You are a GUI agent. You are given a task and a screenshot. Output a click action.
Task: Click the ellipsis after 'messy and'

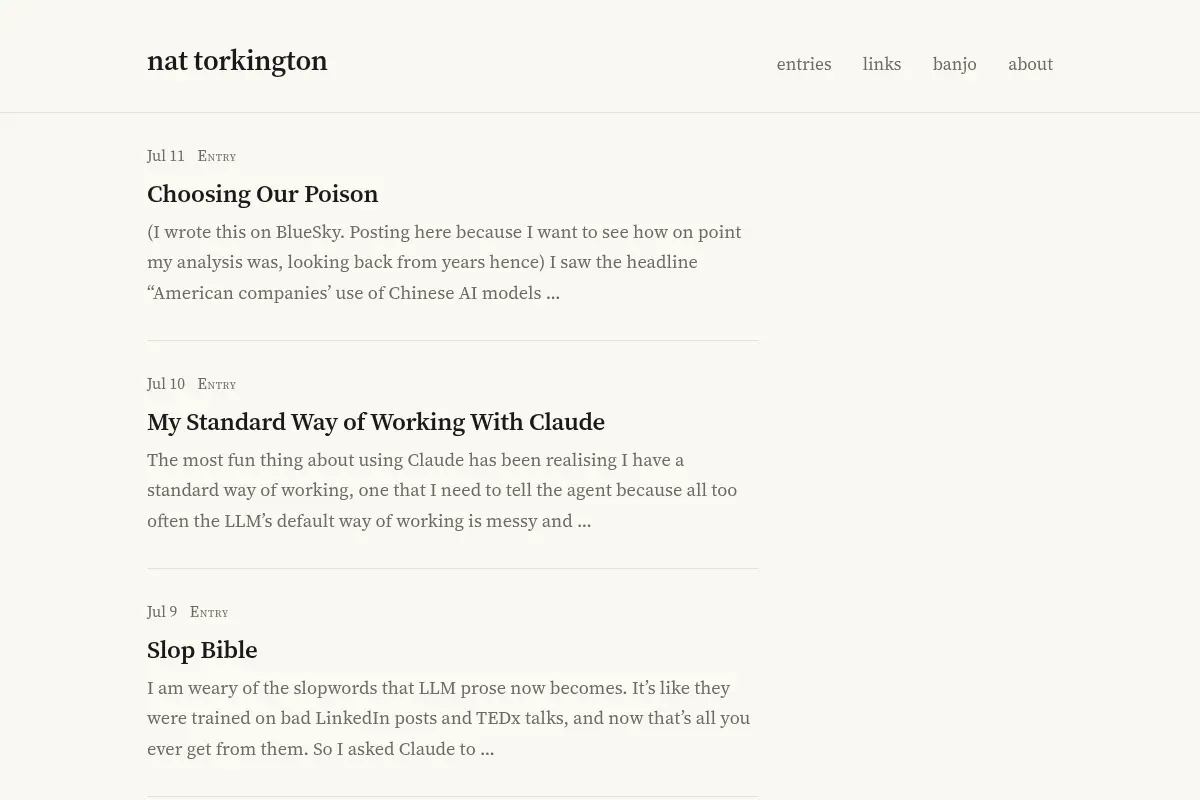(584, 522)
